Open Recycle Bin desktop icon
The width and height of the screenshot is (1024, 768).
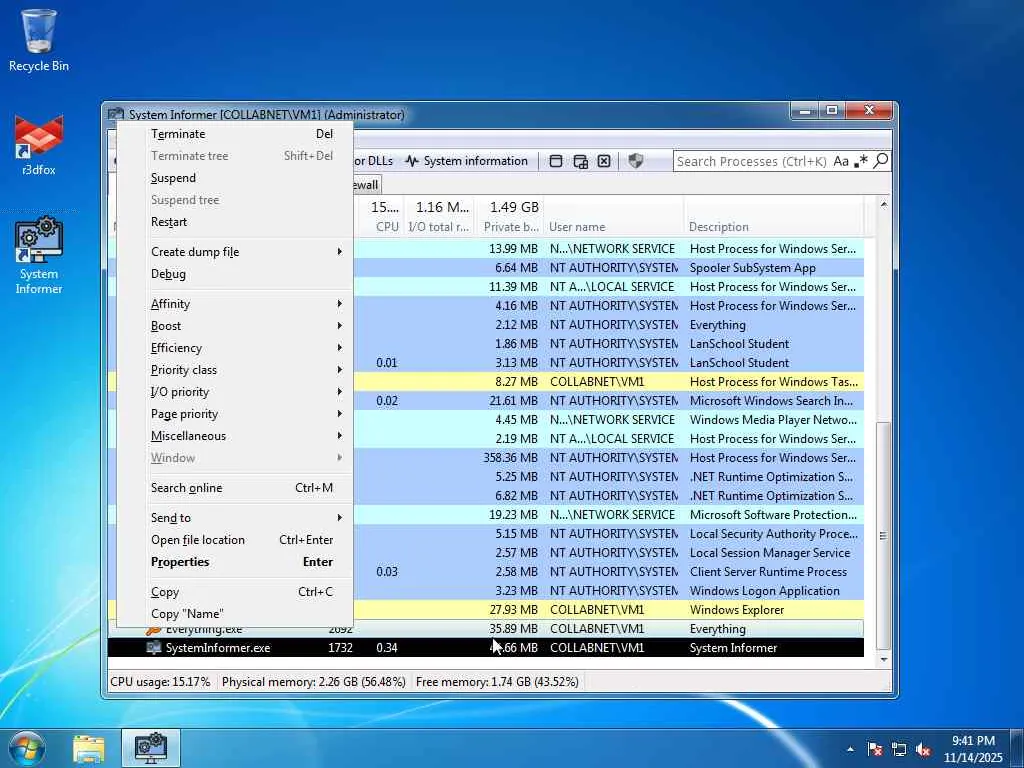(39, 40)
